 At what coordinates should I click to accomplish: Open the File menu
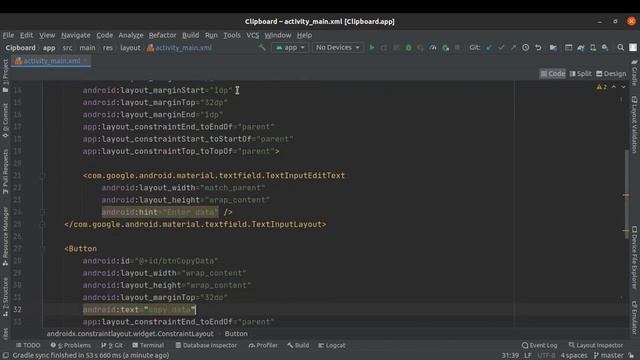[x=8, y=36]
